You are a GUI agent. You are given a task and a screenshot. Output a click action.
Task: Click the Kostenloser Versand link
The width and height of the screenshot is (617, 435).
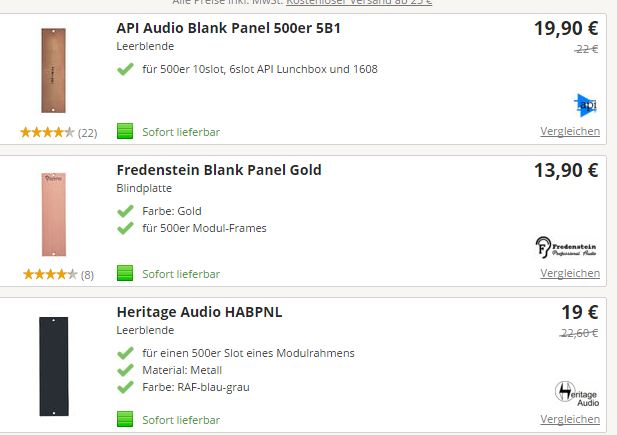(359, 2)
